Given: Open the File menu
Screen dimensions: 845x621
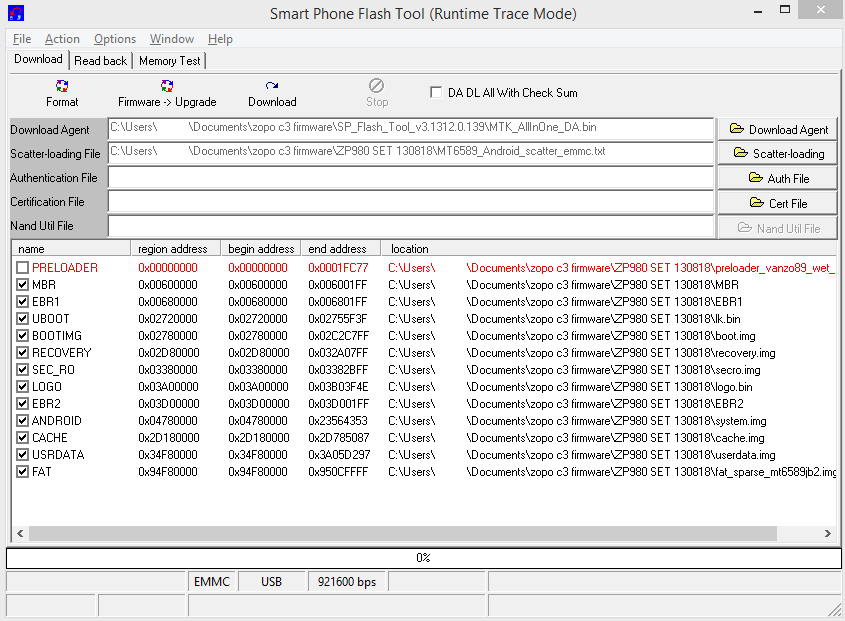Looking at the screenshot, I should click(x=22, y=39).
